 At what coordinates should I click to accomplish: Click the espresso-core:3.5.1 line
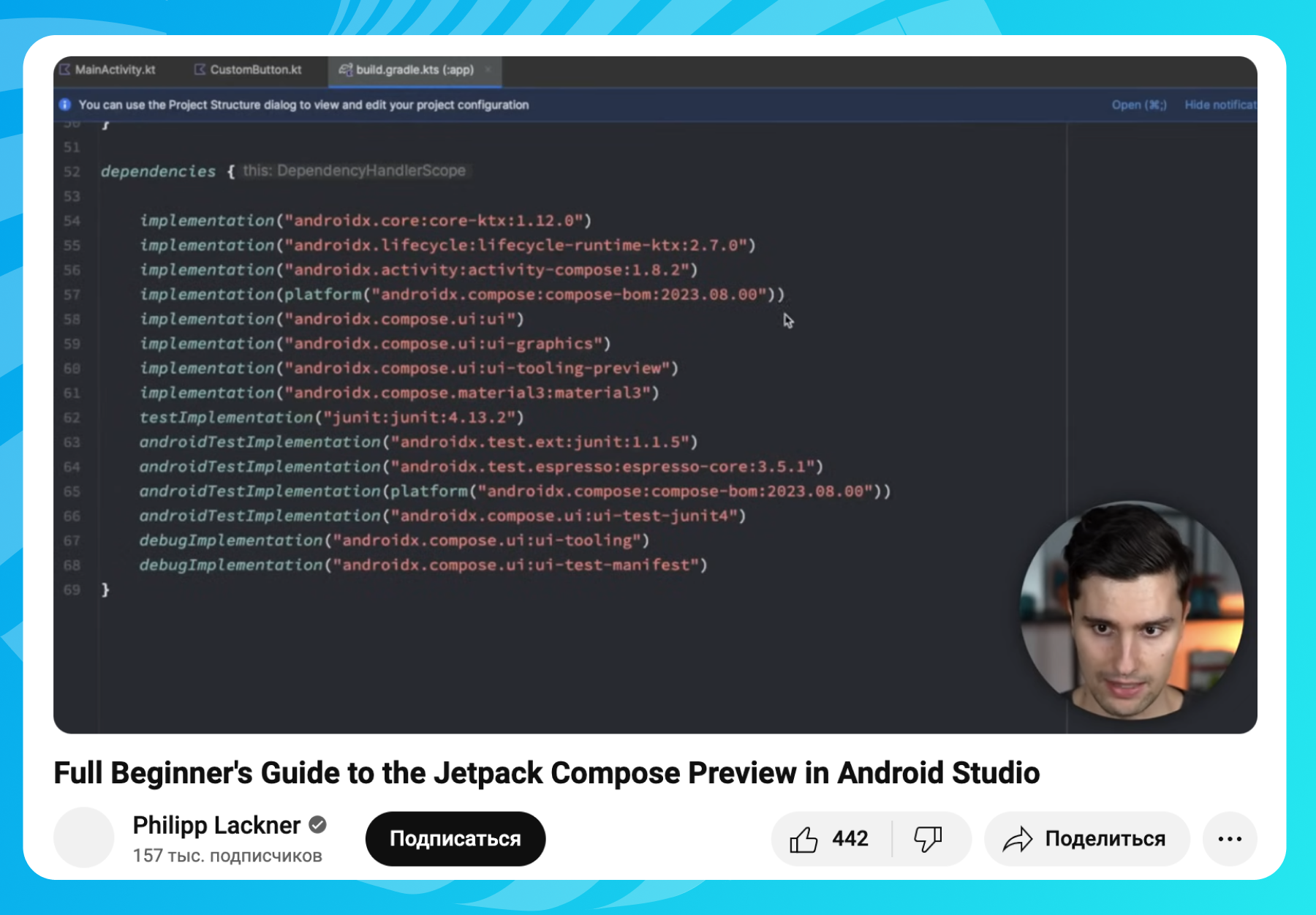(x=482, y=467)
